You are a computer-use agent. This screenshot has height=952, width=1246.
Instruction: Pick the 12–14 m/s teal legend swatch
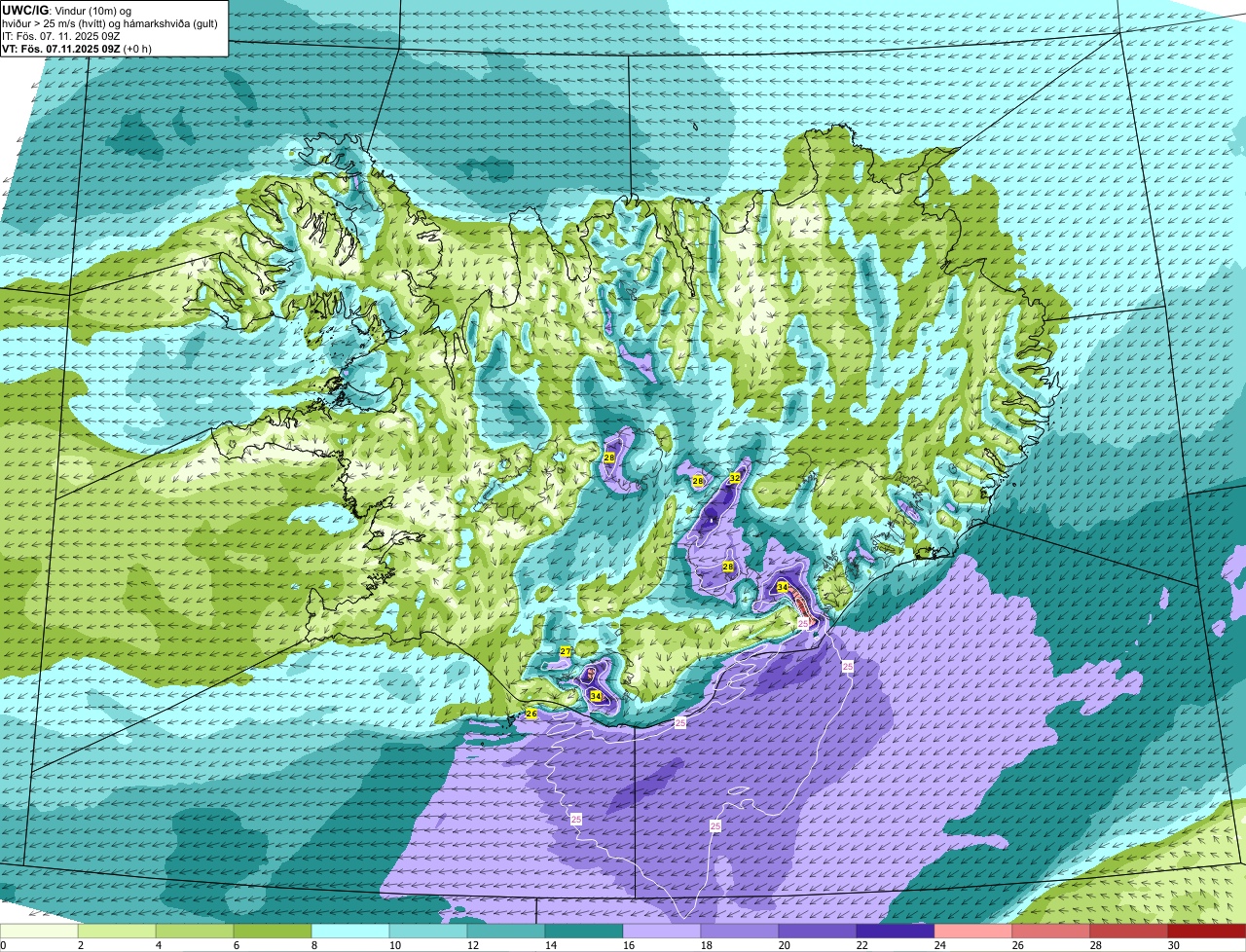pos(506,932)
